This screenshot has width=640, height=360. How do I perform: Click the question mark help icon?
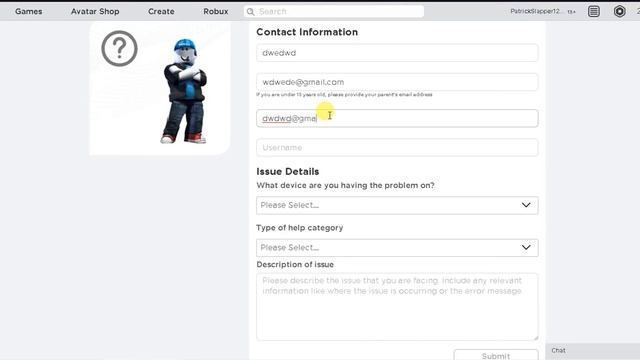pyautogui.click(x=119, y=49)
